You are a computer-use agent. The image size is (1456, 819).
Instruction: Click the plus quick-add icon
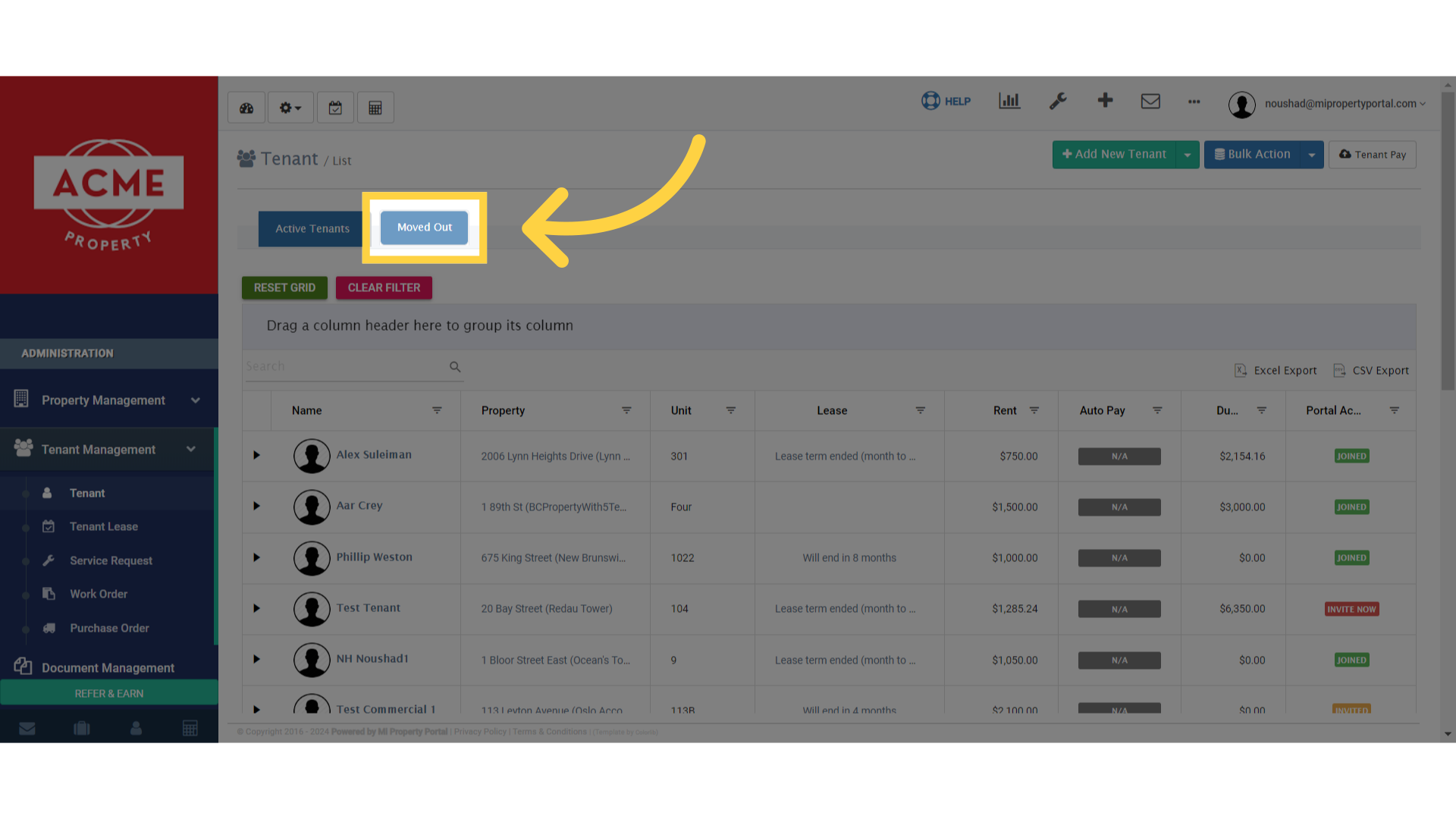(1105, 100)
